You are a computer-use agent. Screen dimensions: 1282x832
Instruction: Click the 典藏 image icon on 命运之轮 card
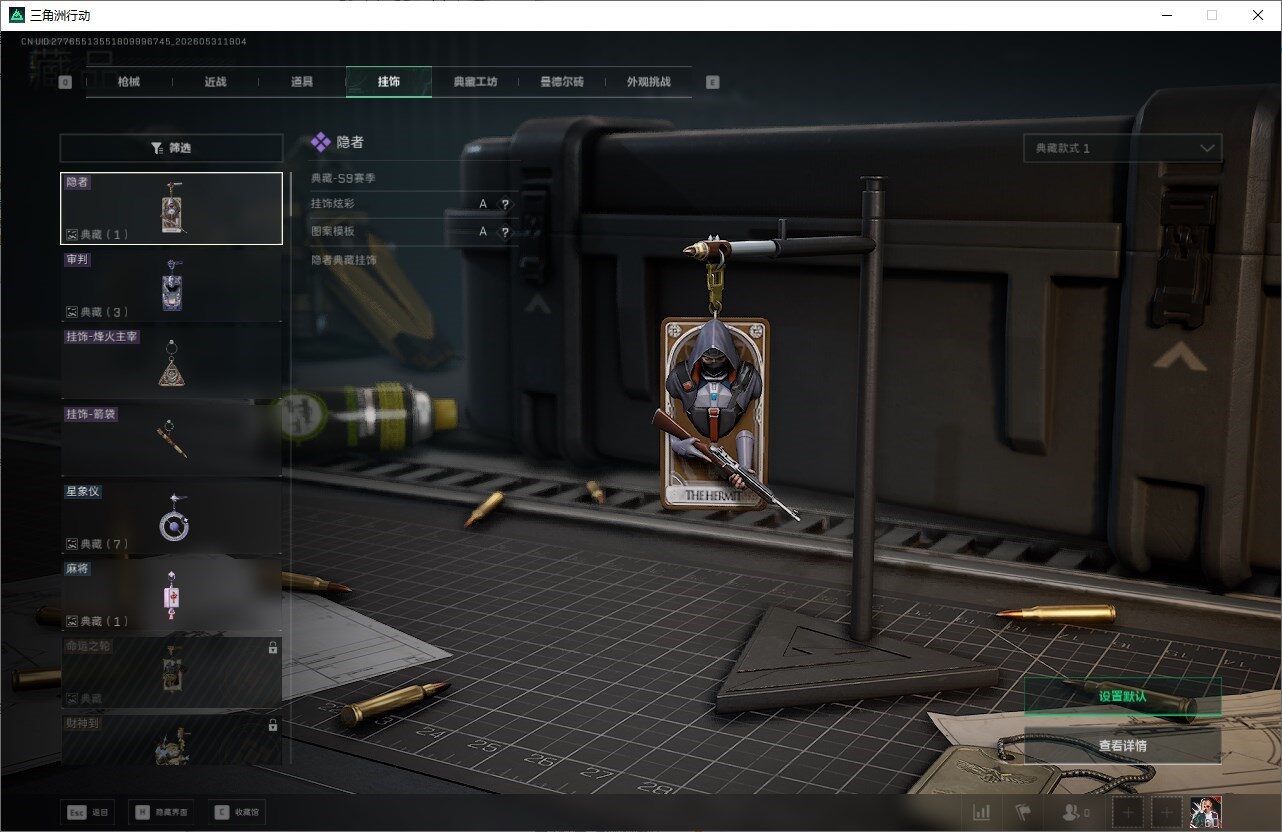pyautogui.click(x=72, y=698)
